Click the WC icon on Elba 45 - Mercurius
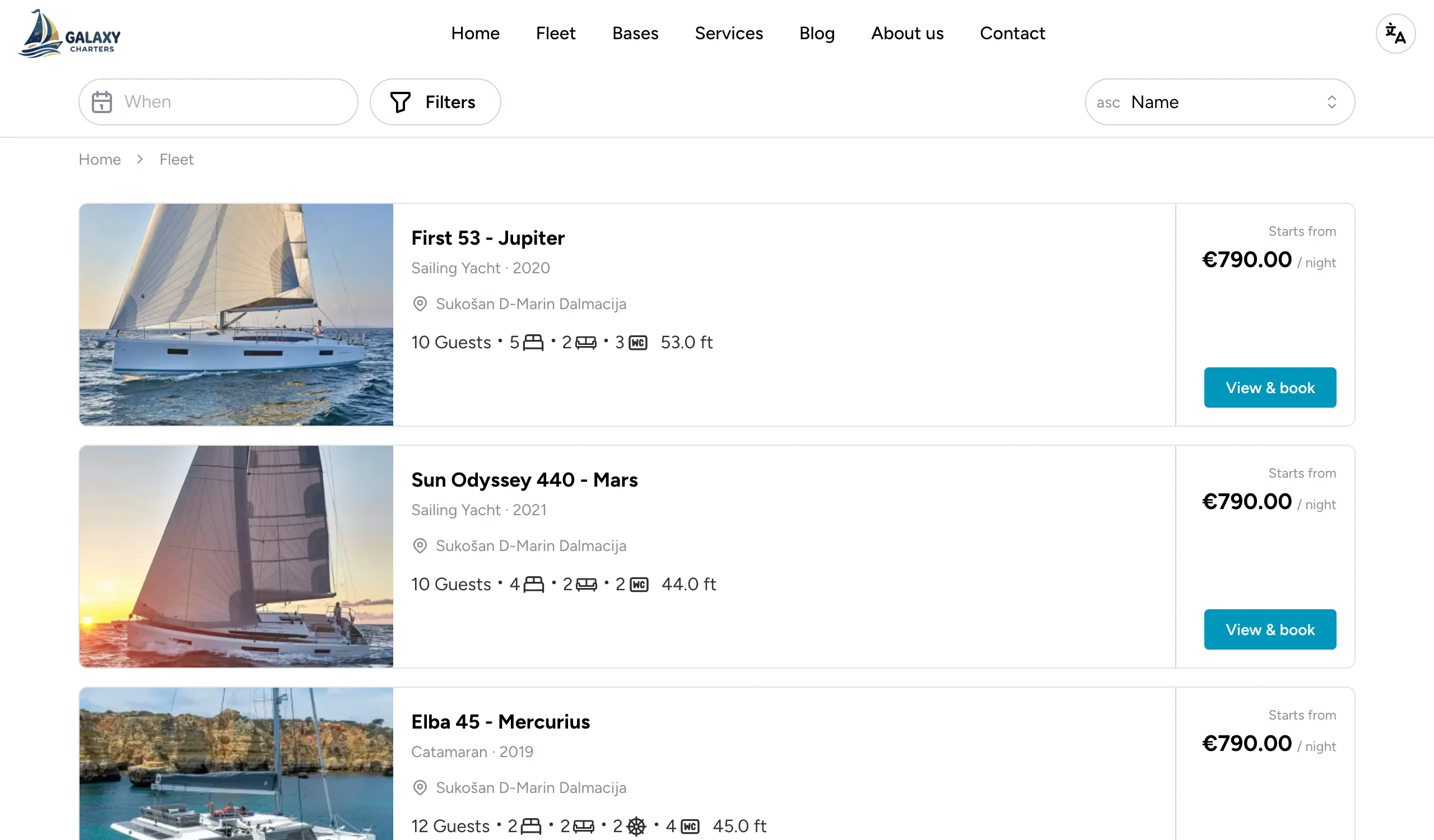The height and width of the screenshot is (840, 1434). click(690, 826)
